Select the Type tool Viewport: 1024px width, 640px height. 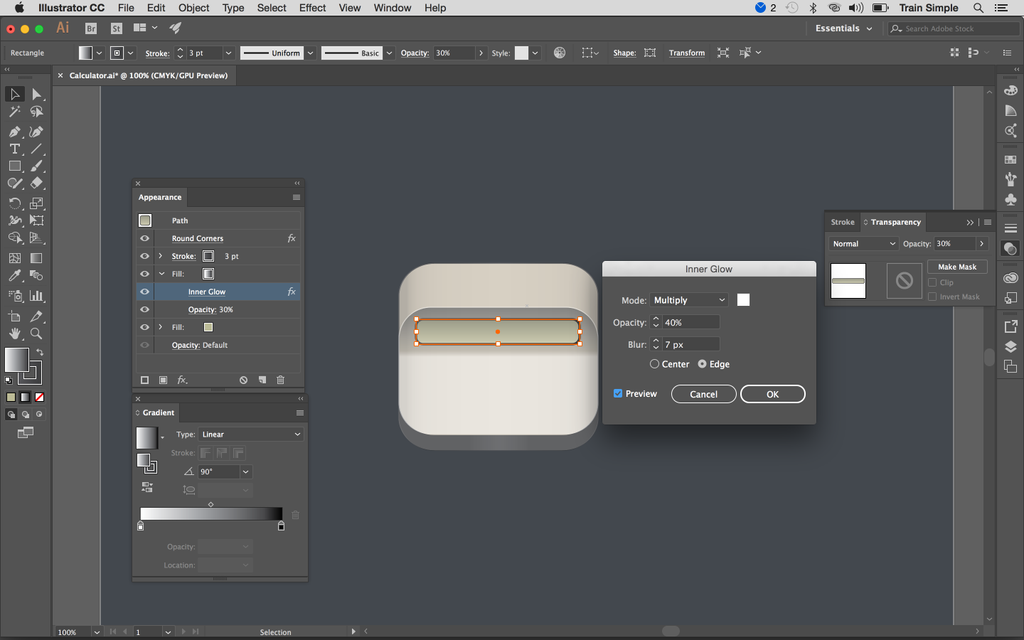click(14, 148)
